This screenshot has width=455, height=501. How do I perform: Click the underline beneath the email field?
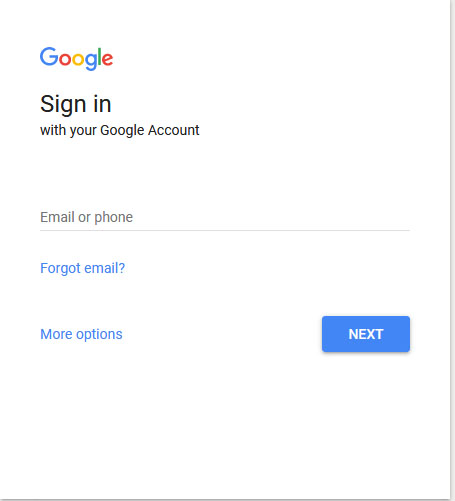tap(225, 230)
